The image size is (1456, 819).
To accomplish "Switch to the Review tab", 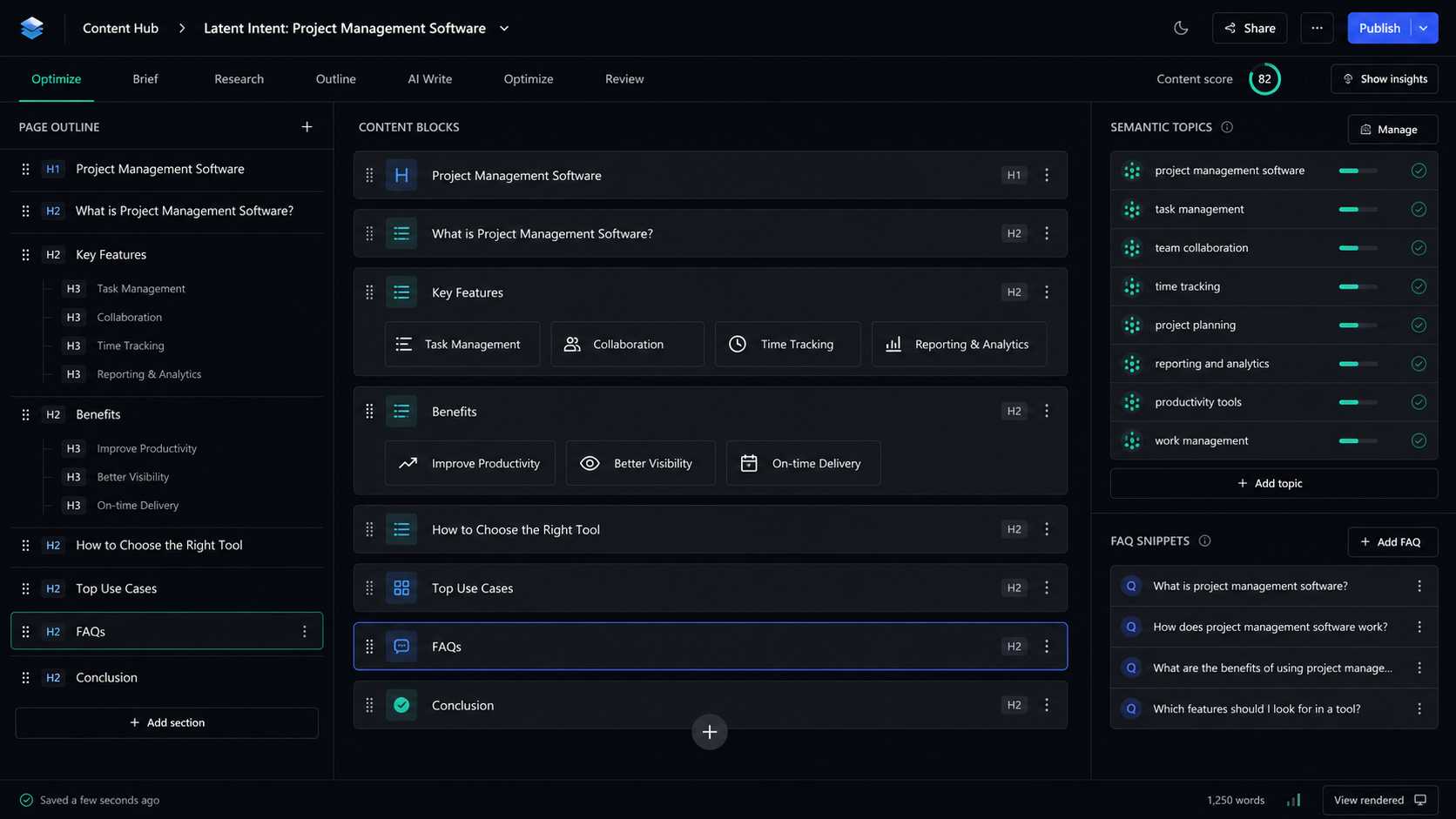I will click(x=624, y=78).
